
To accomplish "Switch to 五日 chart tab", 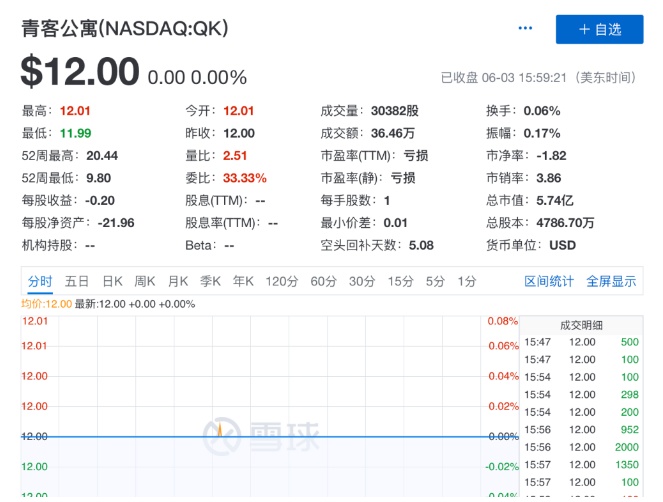I will coord(77,281).
